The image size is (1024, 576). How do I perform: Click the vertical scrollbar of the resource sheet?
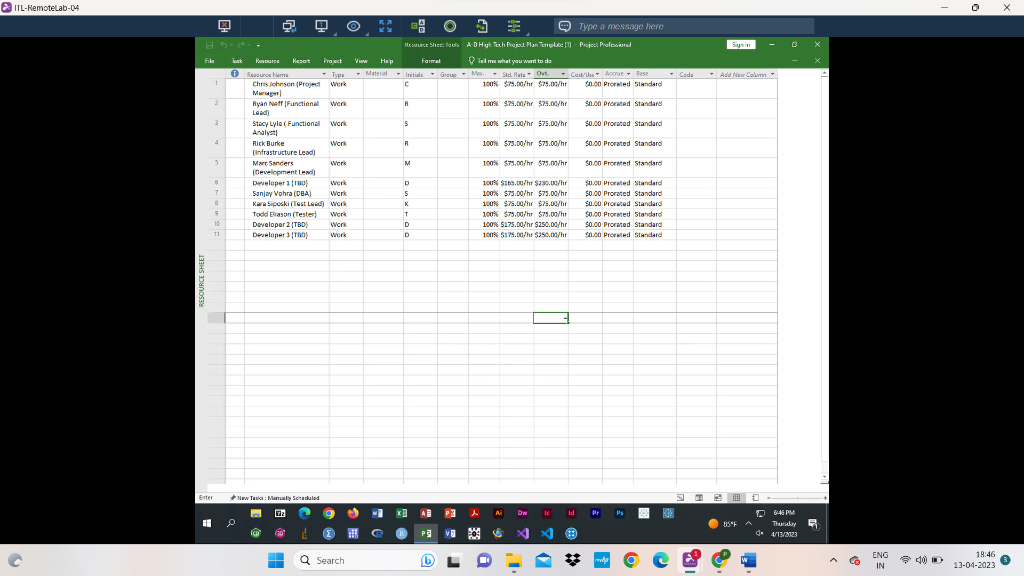(824, 276)
